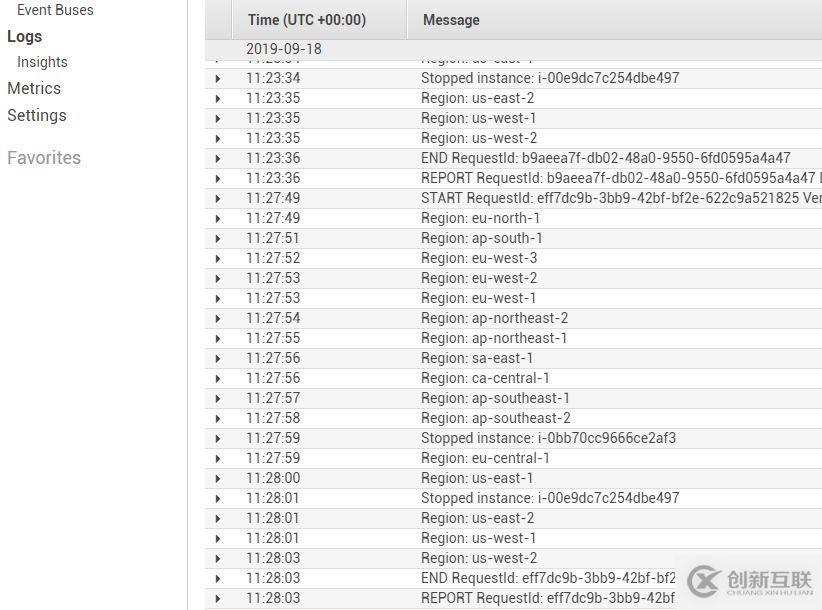Click the END RequestId b9aeea7f message text
This screenshot has width=822, height=610.
pos(605,158)
